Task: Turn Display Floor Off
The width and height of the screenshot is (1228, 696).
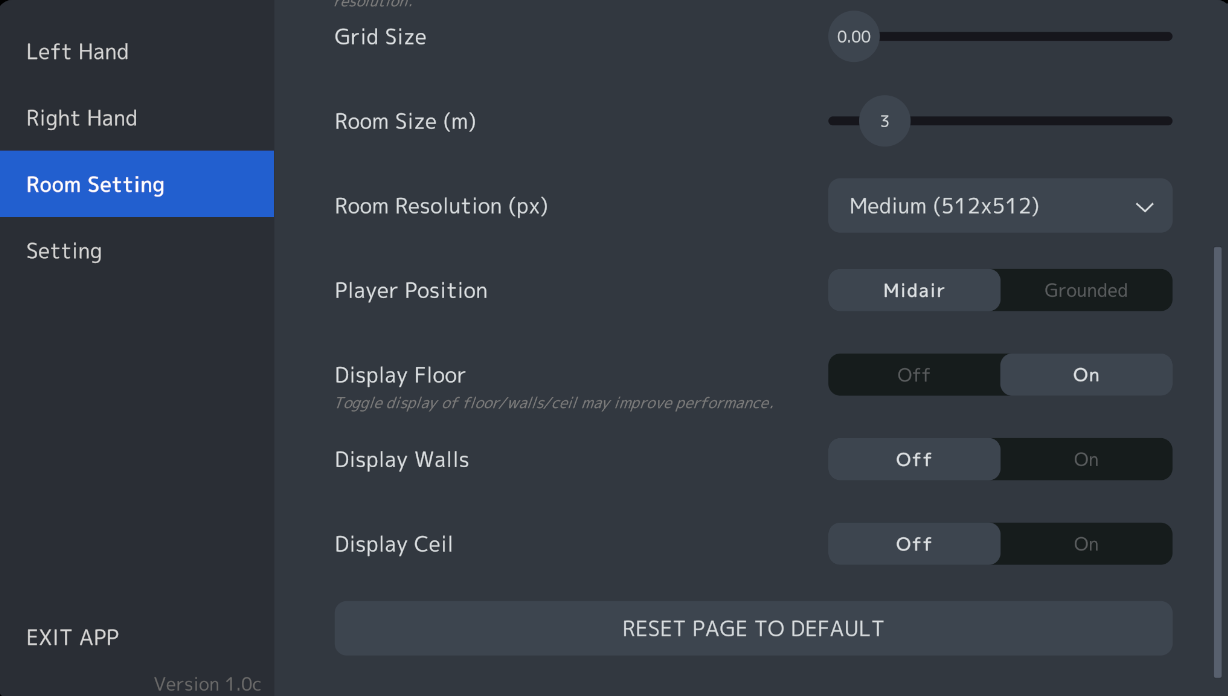Action: [x=914, y=375]
